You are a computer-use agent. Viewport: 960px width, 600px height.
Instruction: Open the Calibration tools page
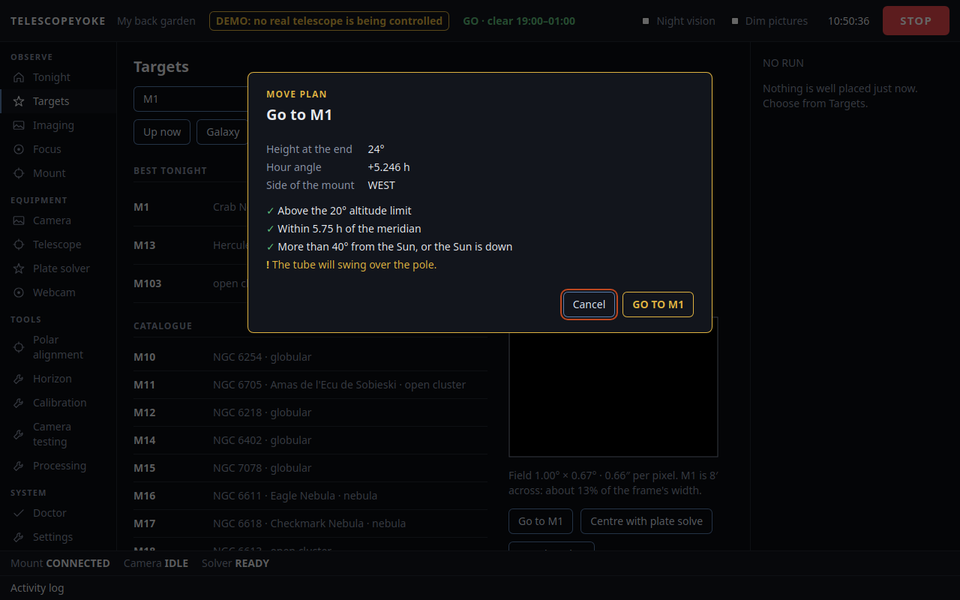coord(59,403)
